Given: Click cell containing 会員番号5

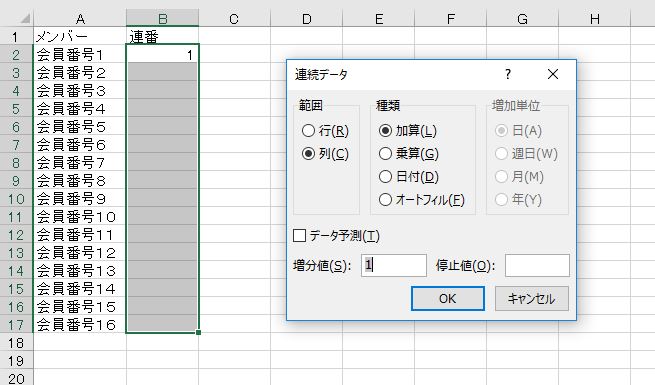Looking at the screenshot, I should [80, 126].
